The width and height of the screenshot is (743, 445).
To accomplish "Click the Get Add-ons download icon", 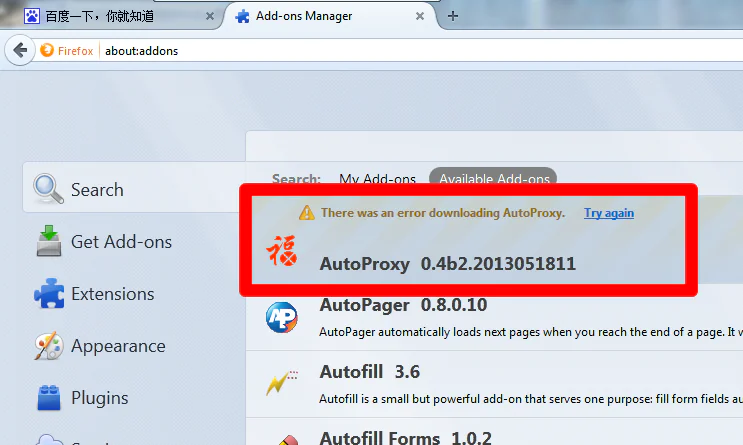I will [48, 241].
